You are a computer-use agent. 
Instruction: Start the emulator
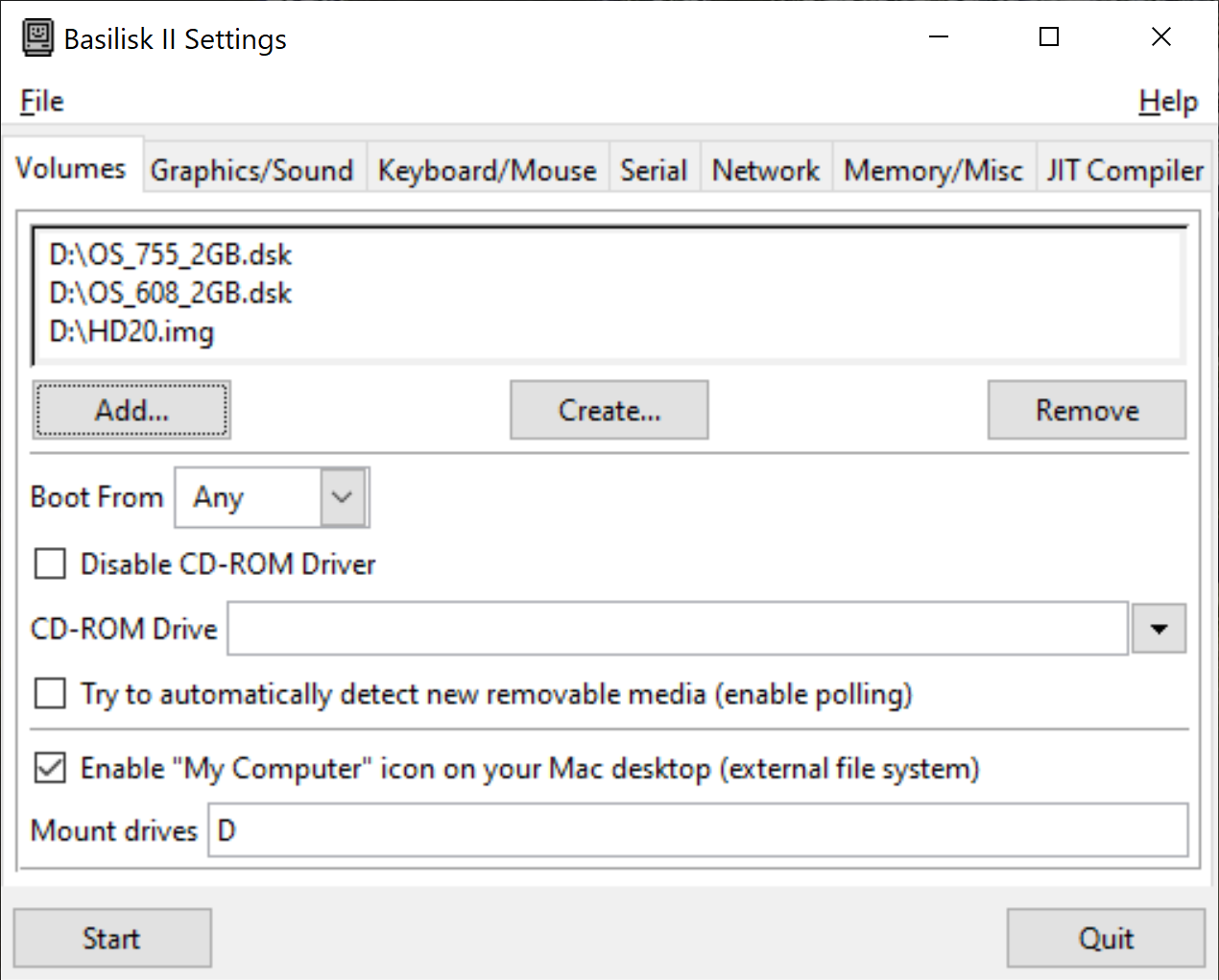112,938
